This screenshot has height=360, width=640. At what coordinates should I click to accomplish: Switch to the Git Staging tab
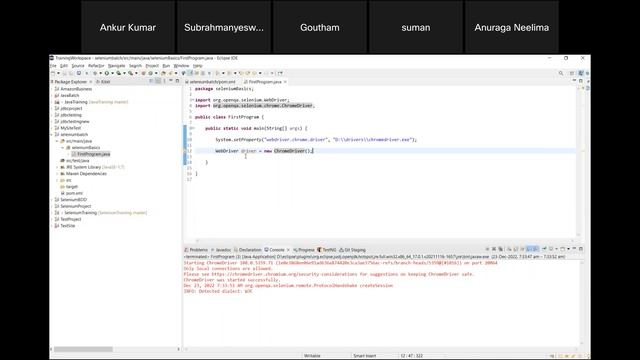[353, 250]
